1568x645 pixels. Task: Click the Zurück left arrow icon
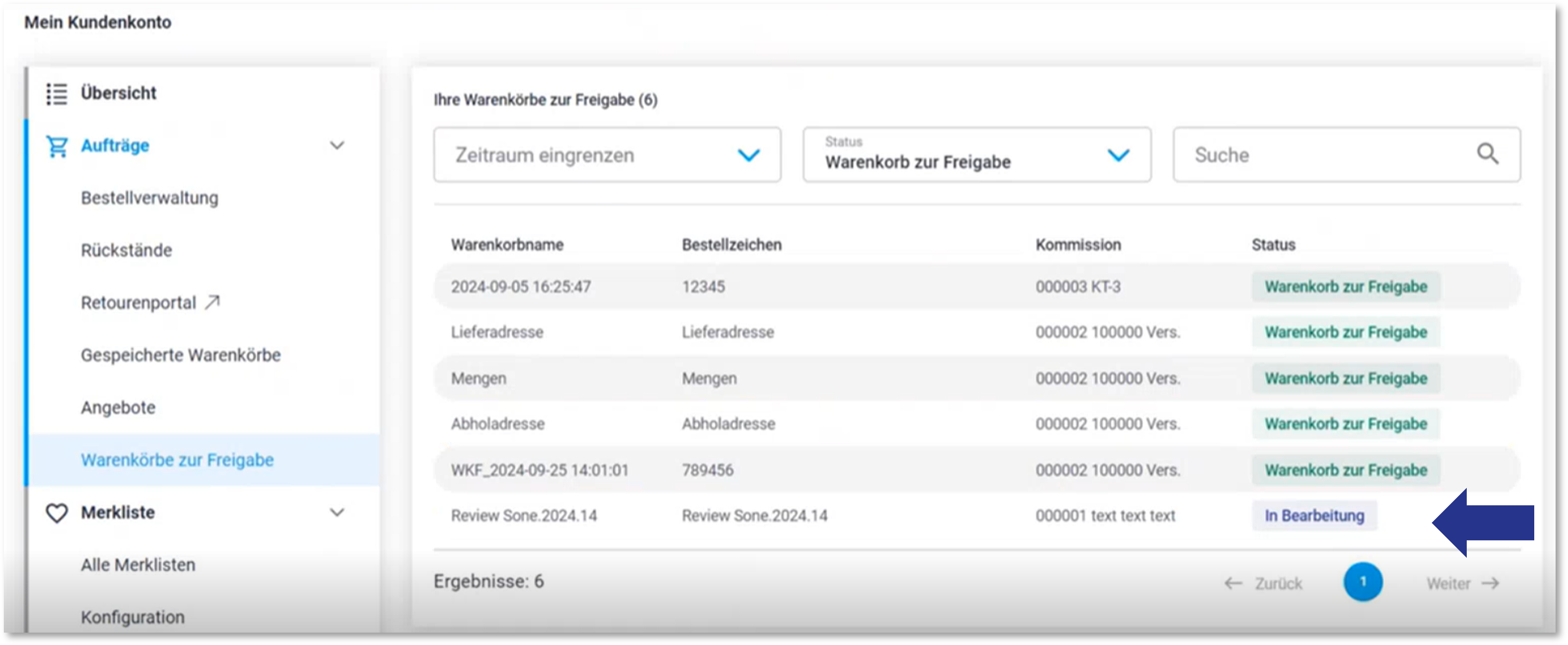tap(1233, 583)
